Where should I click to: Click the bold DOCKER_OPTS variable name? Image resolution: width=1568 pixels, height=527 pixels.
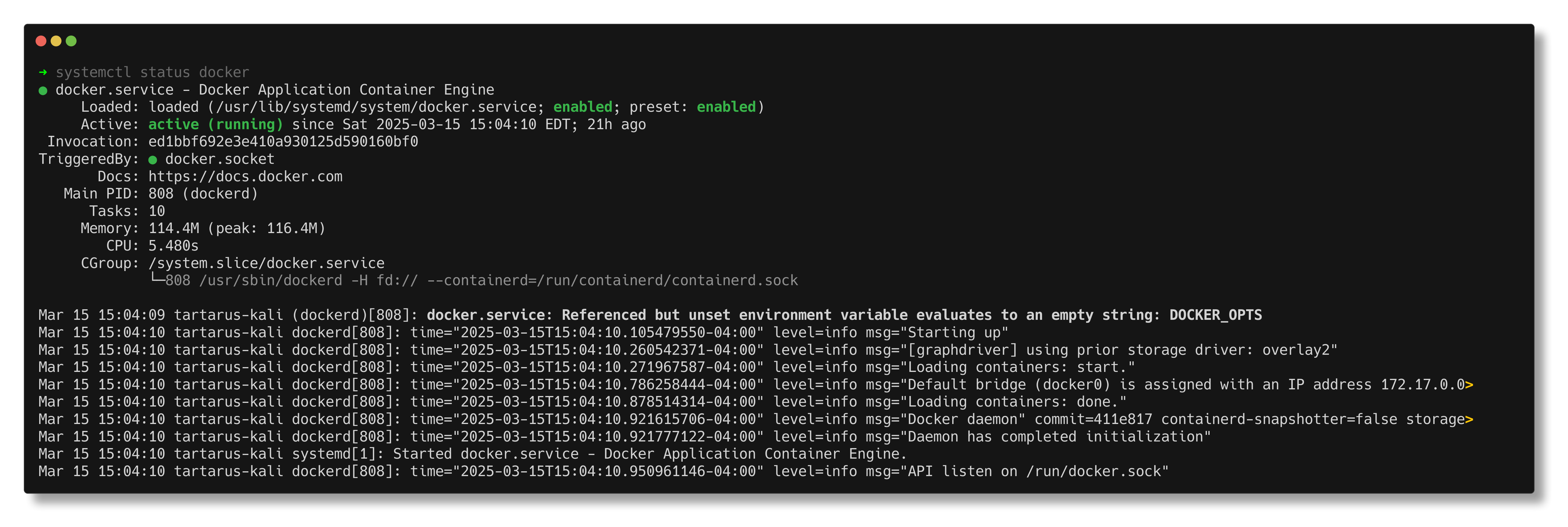tap(1215, 315)
